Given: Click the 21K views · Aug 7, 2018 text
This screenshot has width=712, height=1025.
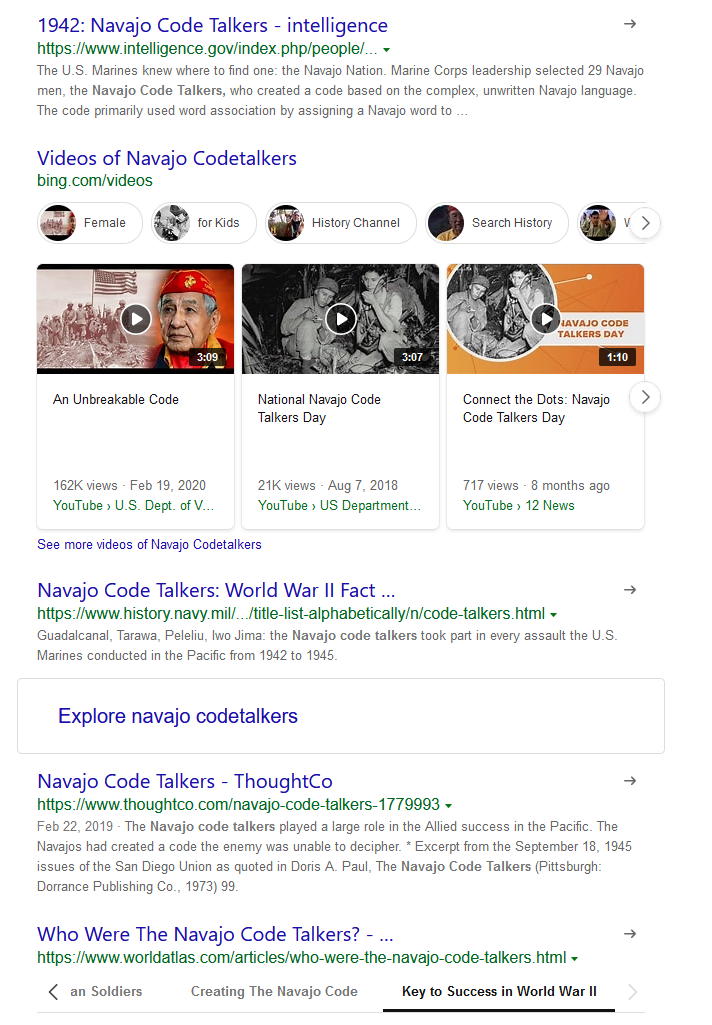Looking at the screenshot, I should coord(328,486).
